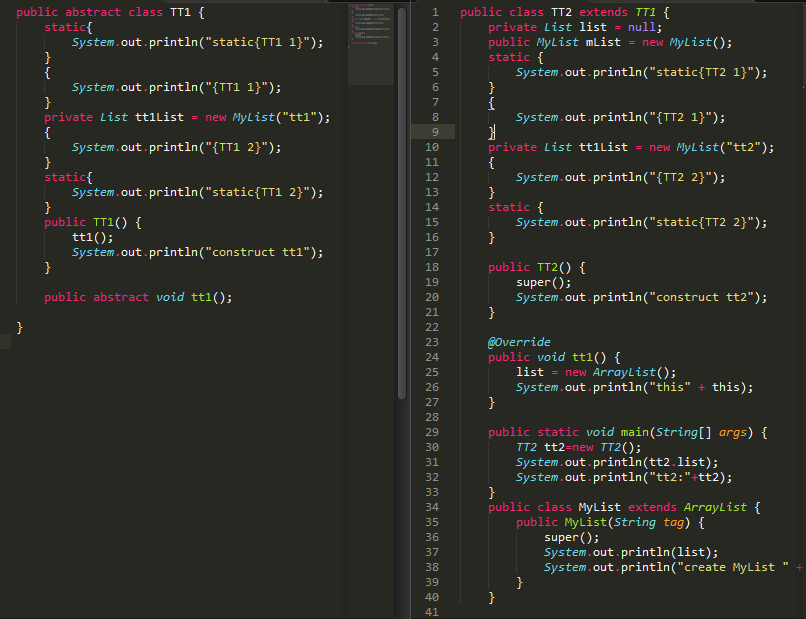The width and height of the screenshot is (806, 619).
Task: Click "public abstract void tt1();" declaration
Action: 138,297
